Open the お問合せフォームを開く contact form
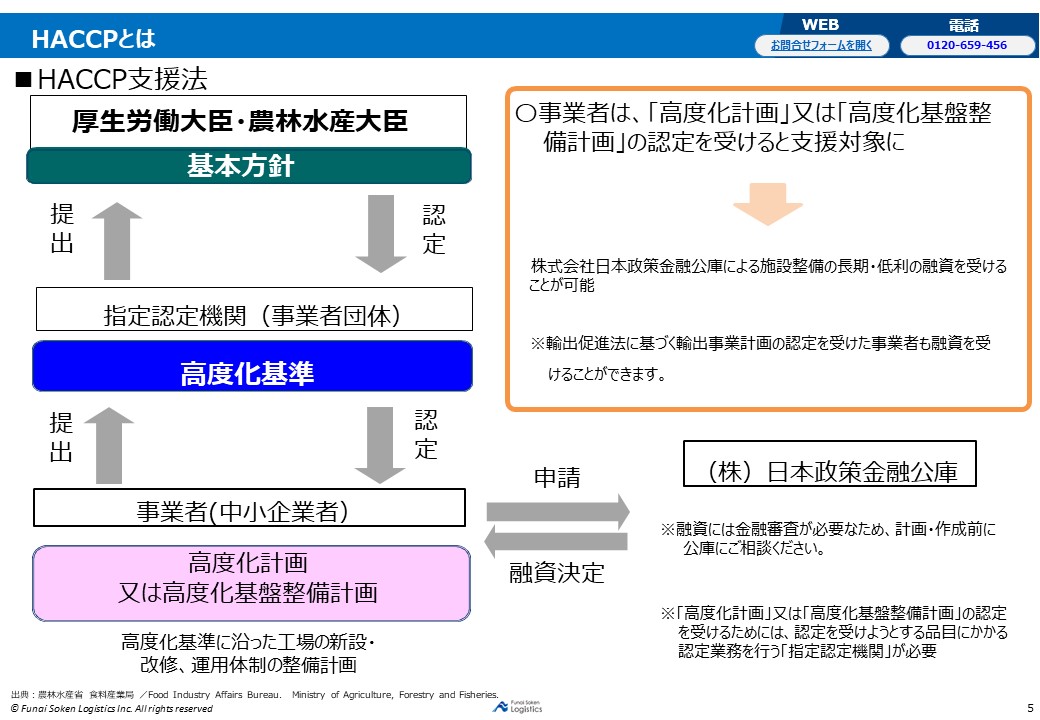The width and height of the screenshot is (1040, 720). 820,45
